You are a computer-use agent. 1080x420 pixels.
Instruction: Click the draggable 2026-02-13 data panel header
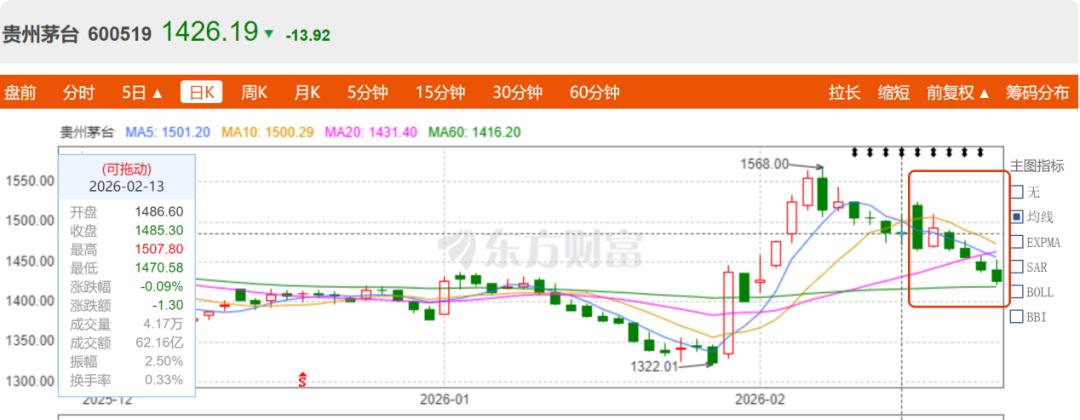pyautogui.click(x=126, y=178)
